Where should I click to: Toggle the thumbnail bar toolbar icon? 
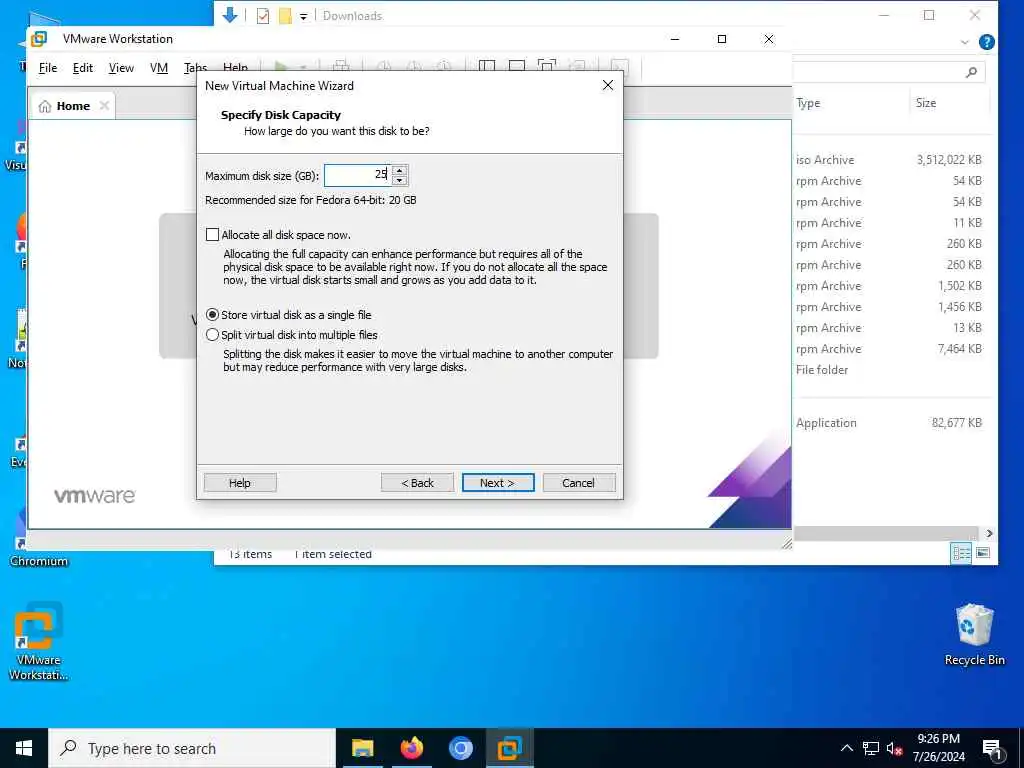pos(517,67)
